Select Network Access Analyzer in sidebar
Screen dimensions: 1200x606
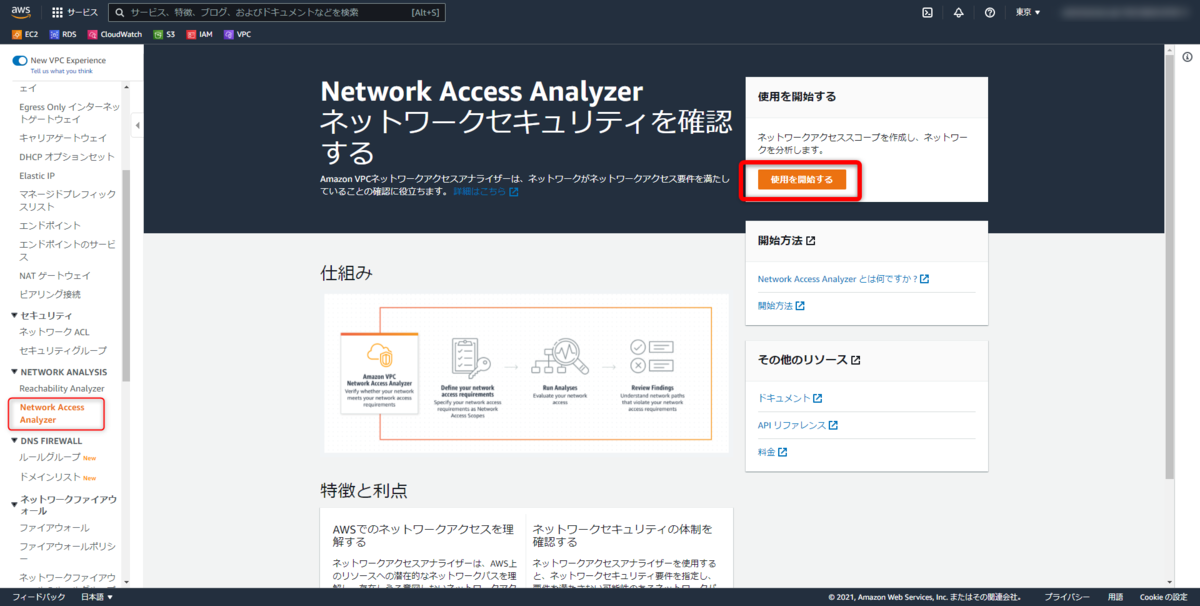pyautogui.click(x=52, y=413)
